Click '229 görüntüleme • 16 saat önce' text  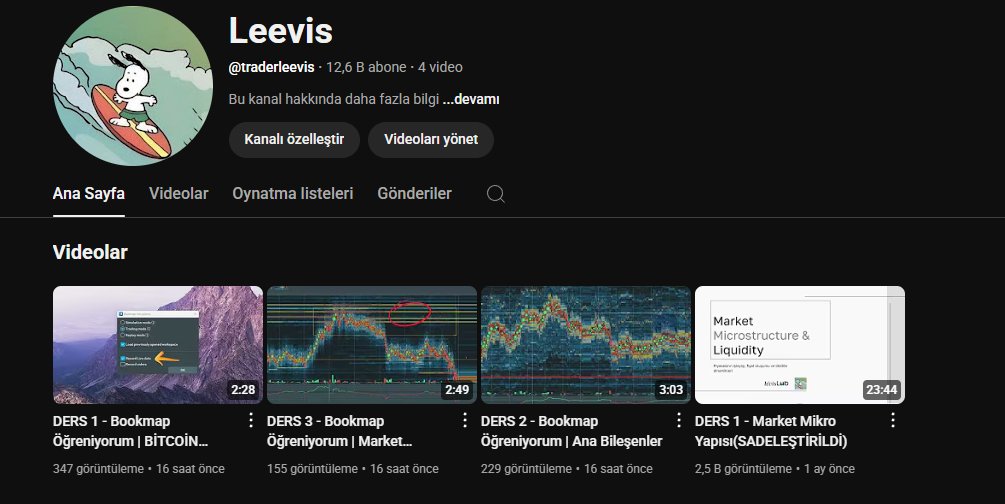tap(567, 469)
